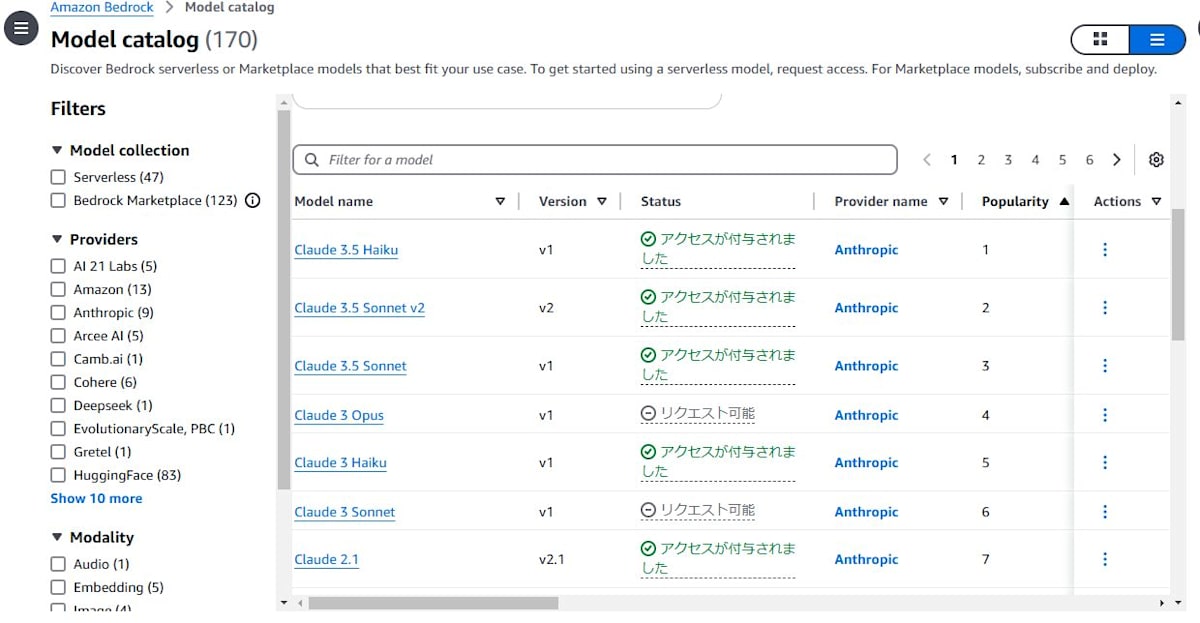This screenshot has height=623, width=1200.
Task: Check the EvolutionaryScale, PBC filter
Action: [58, 428]
